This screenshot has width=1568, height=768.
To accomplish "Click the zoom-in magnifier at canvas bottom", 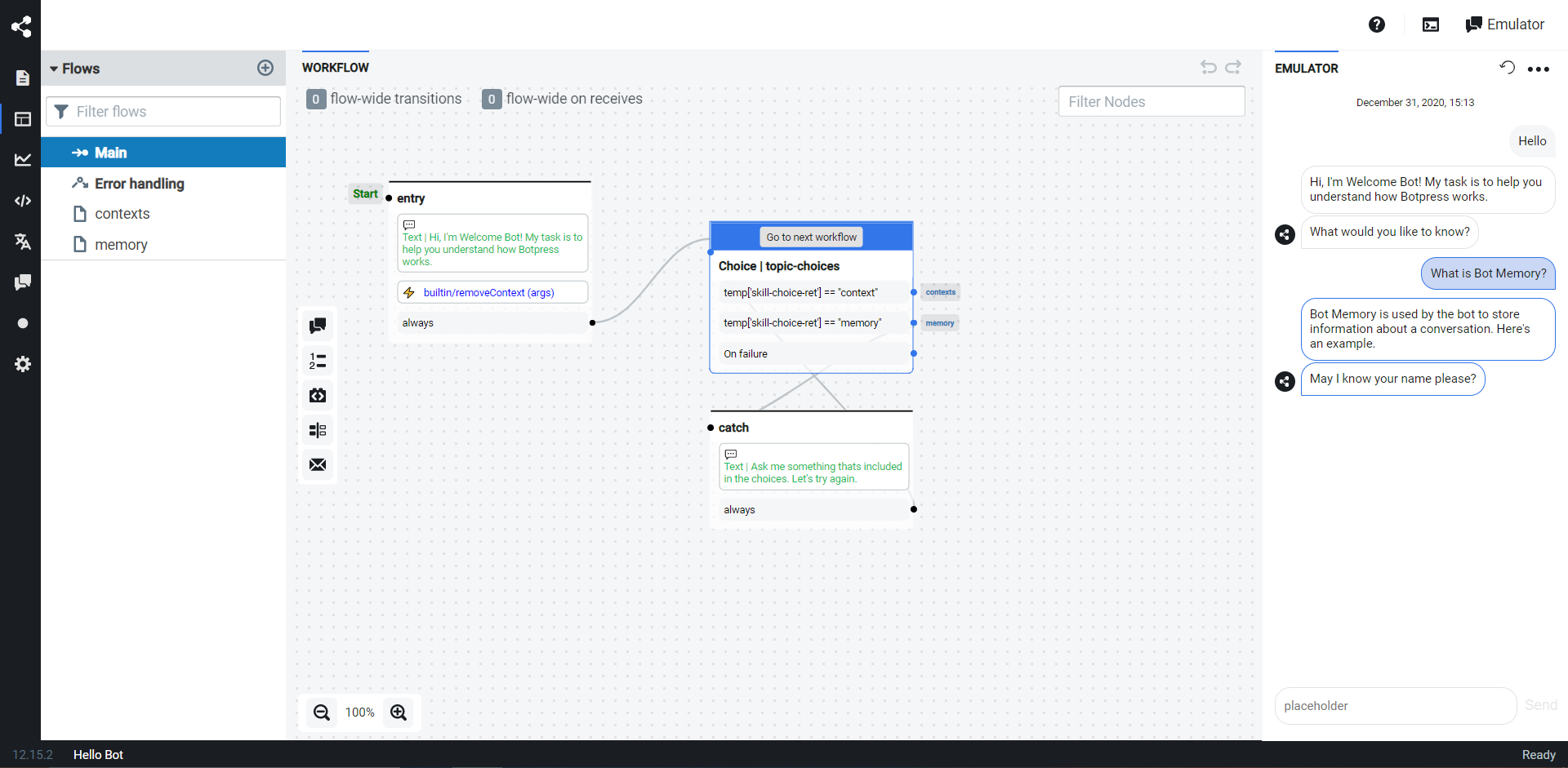I will point(399,712).
